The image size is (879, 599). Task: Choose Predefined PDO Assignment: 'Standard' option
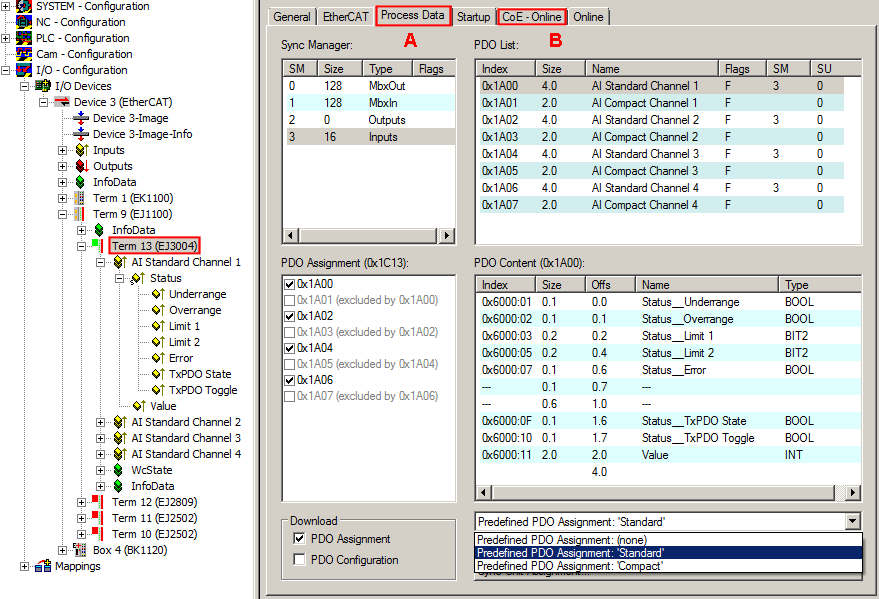668,552
